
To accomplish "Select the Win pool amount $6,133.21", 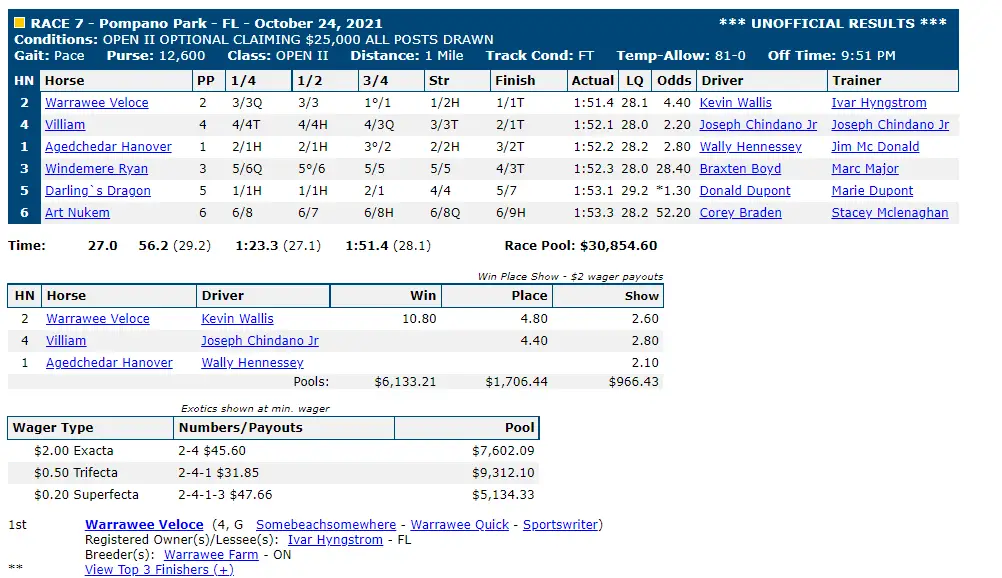I will coord(405,382).
